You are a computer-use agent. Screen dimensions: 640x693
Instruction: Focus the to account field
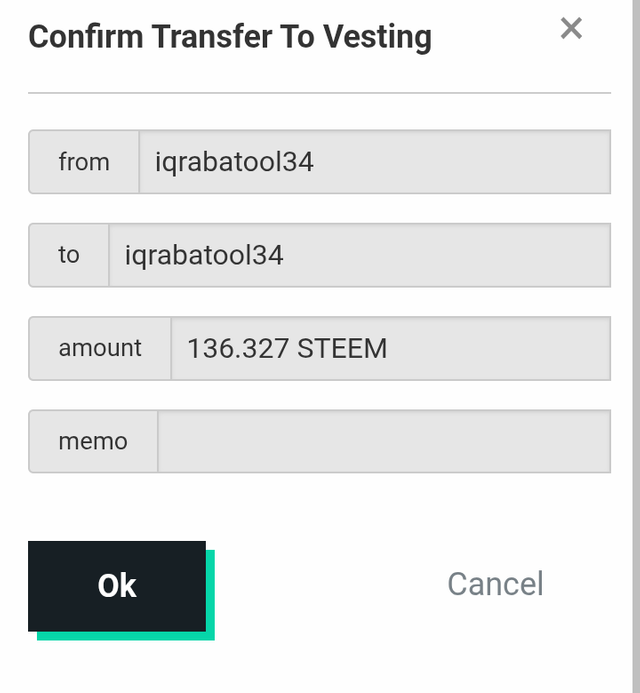[360, 255]
